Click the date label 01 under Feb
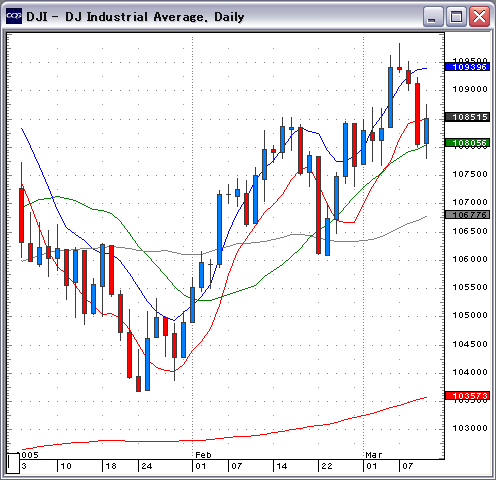Viewport: 496px width, 480px height. tap(201, 466)
